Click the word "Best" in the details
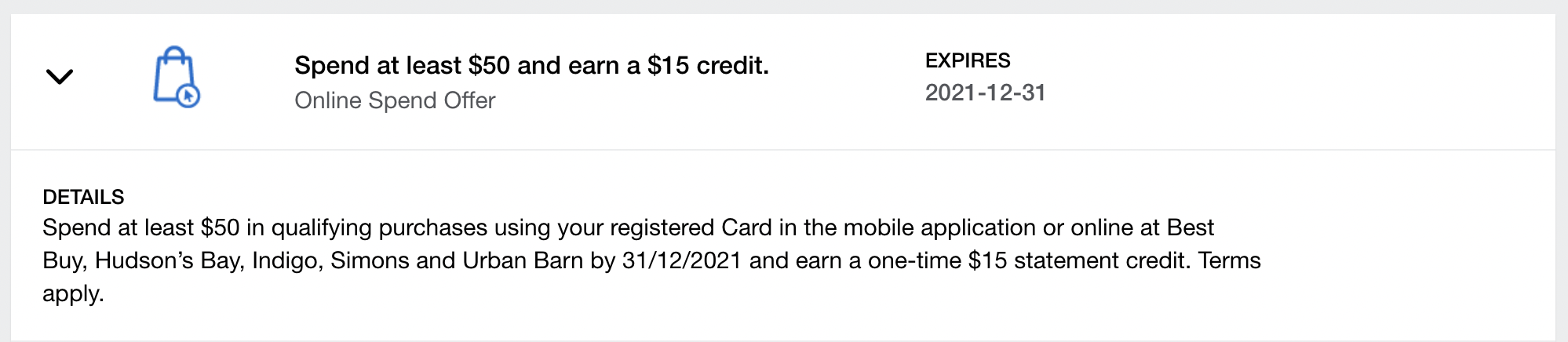The width and height of the screenshot is (1568, 342). coord(1190,227)
